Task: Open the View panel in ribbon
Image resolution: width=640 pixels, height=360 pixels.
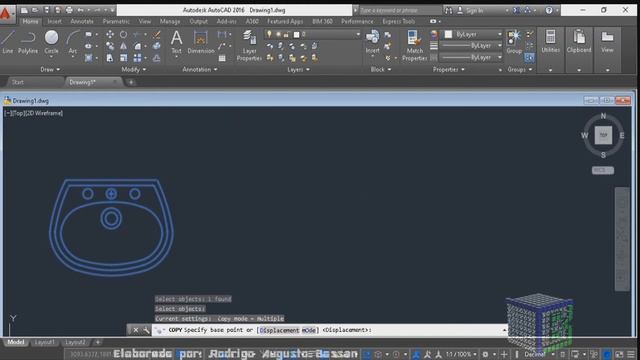Action: pyautogui.click(x=607, y=42)
